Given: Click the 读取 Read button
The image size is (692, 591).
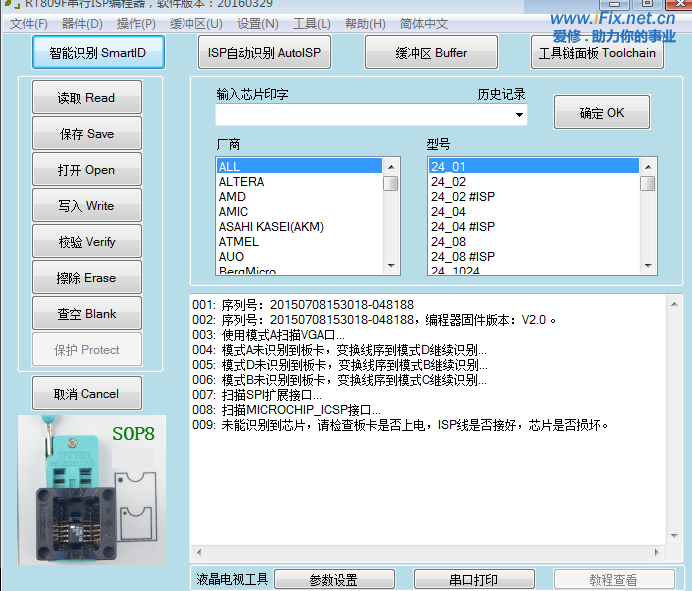Looking at the screenshot, I should pyautogui.click(x=87, y=97).
